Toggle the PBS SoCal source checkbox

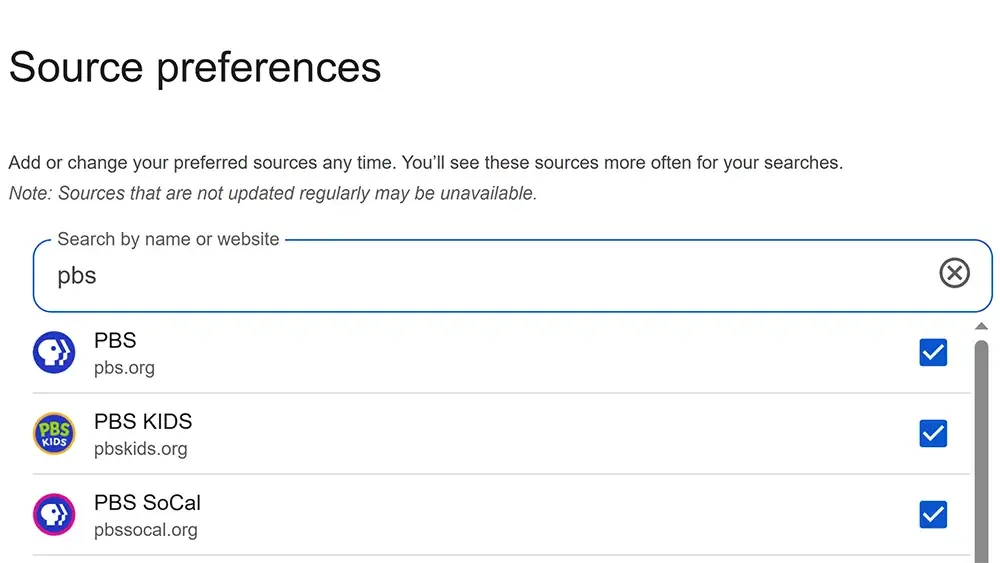point(933,514)
